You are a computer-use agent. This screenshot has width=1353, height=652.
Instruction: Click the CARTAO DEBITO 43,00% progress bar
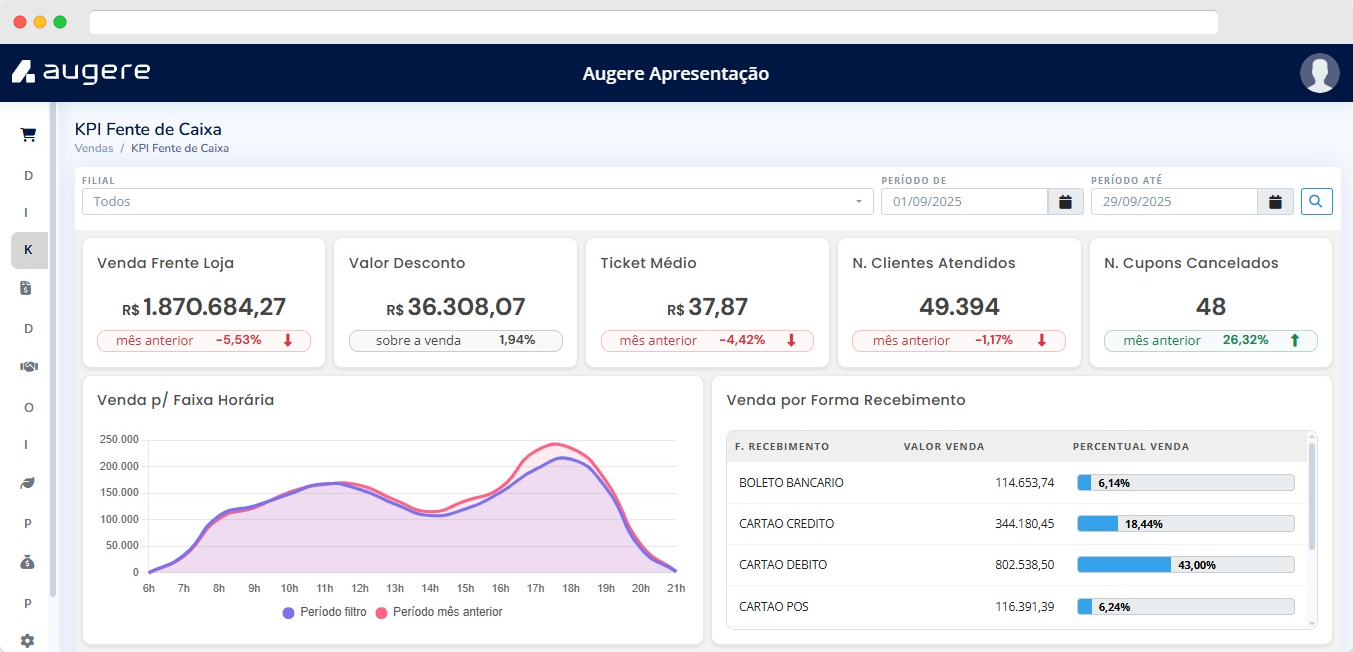[x=1185, y=565]
